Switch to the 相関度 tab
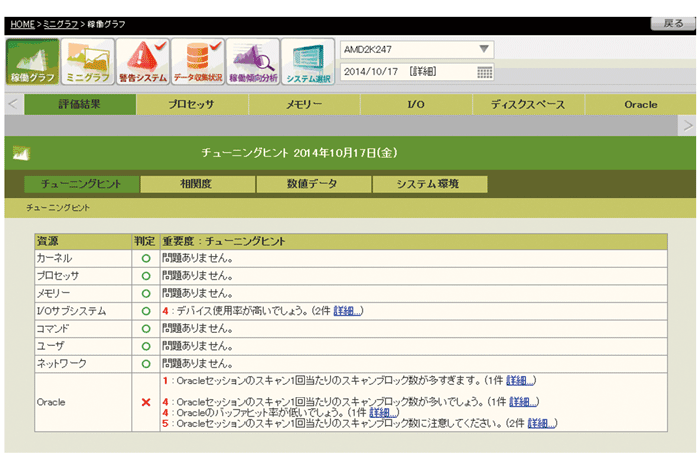700x456 pixels. [x=197, y=184]
